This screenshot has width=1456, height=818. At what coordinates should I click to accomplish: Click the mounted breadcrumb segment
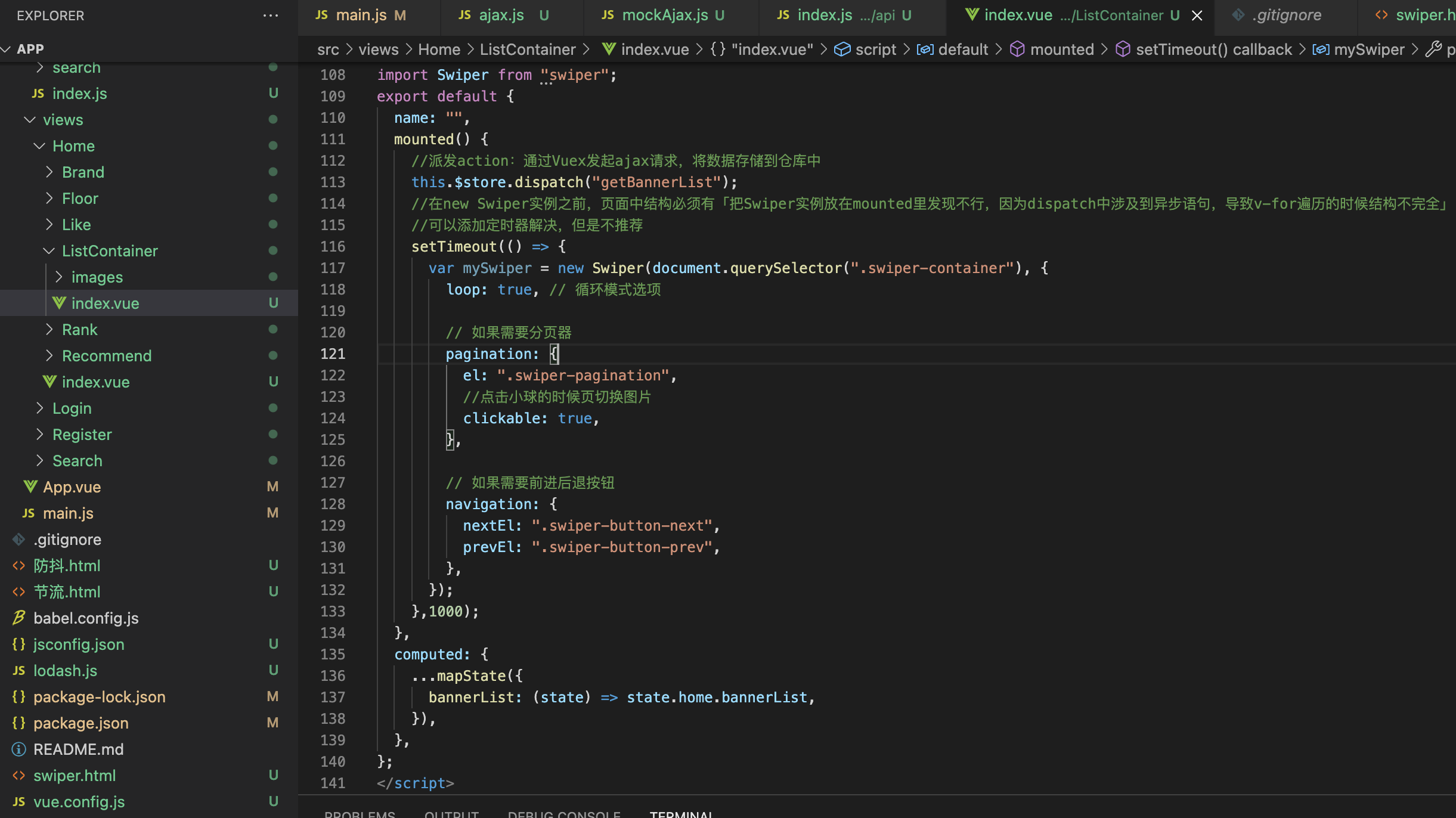(x=1061, y=49)
